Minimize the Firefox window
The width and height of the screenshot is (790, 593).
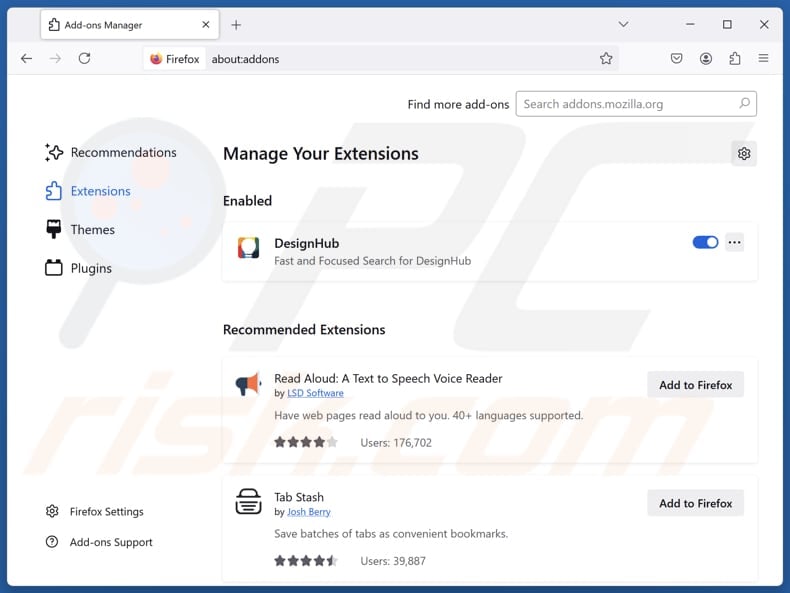coord(690,24)
